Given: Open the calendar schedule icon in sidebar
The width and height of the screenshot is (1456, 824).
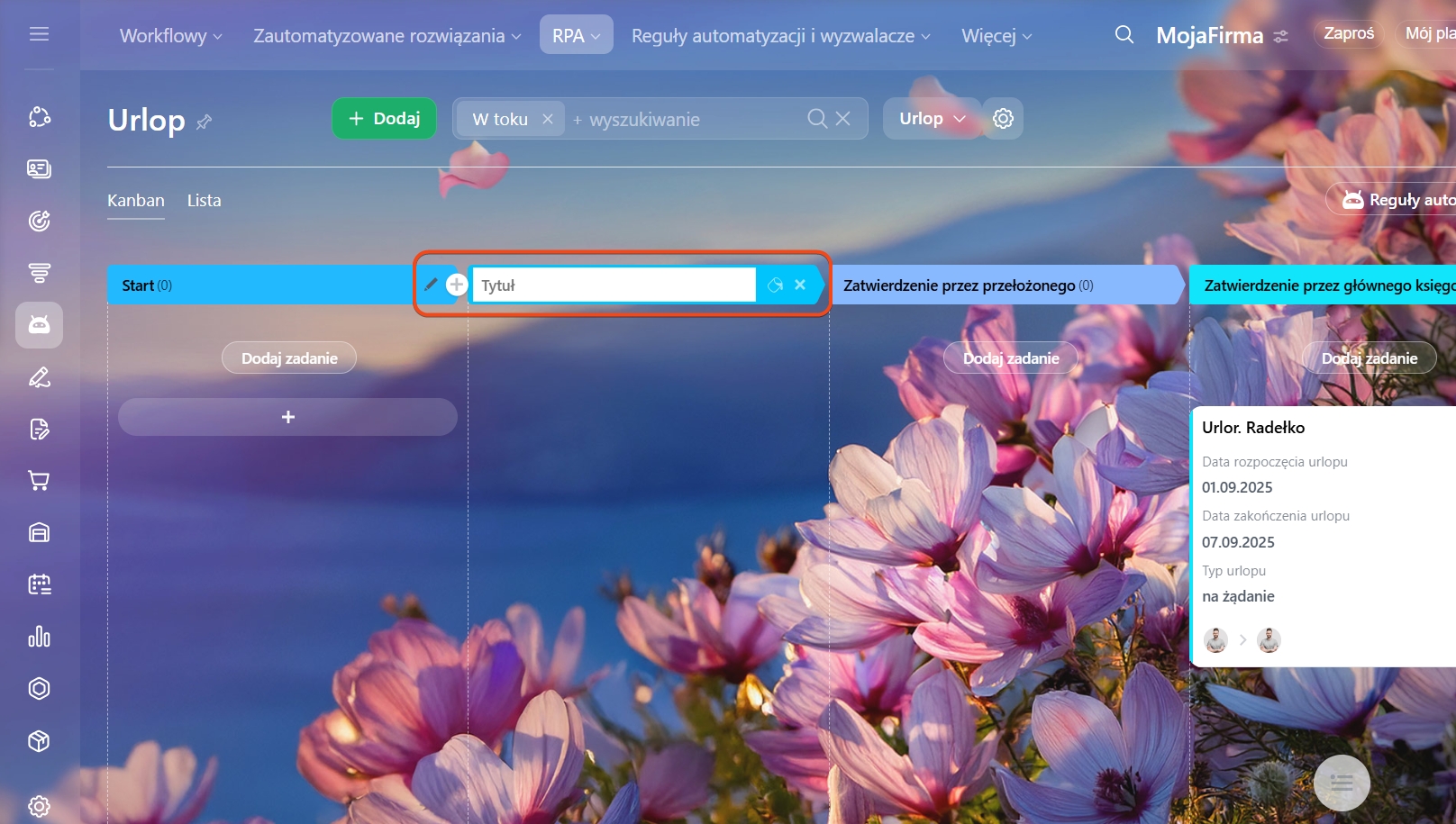Looking at the screenshot, I should tap(39, 584).
